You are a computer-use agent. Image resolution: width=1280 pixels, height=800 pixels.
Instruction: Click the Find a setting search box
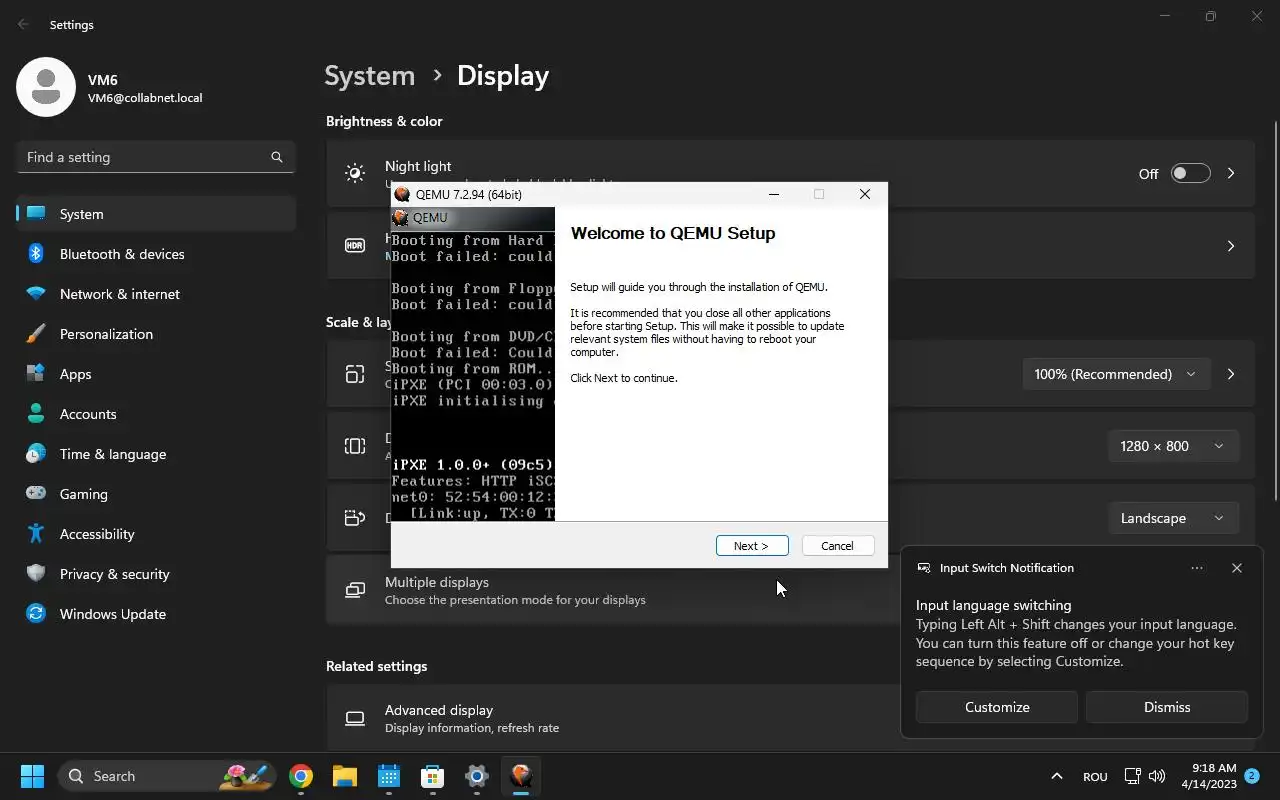click(156, 157)
